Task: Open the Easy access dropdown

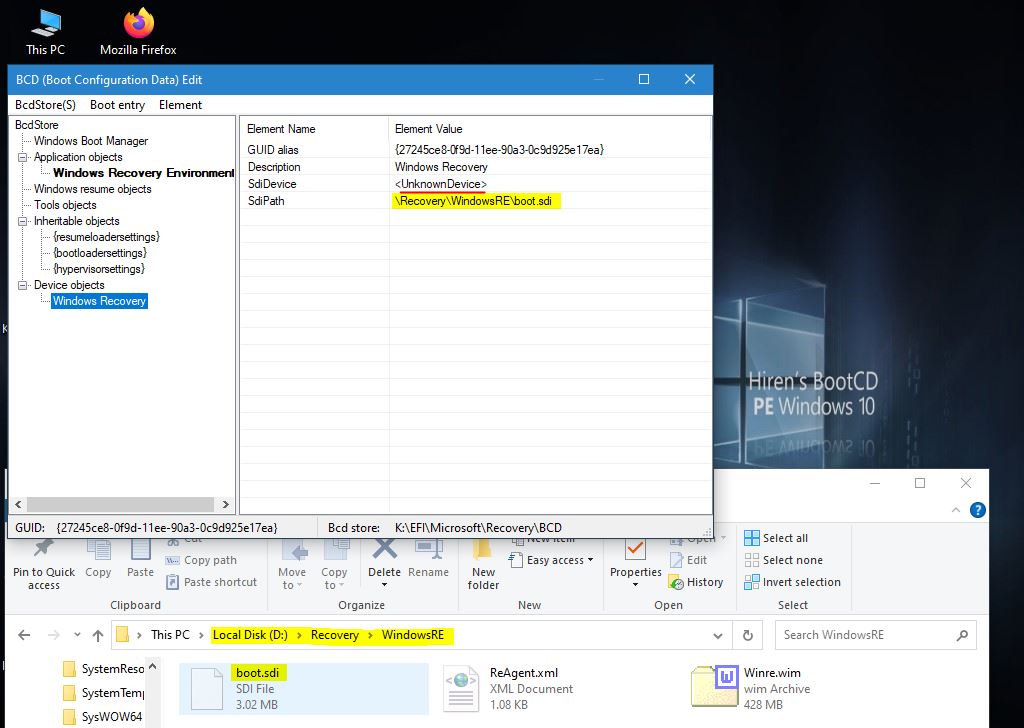Action: 559,560
